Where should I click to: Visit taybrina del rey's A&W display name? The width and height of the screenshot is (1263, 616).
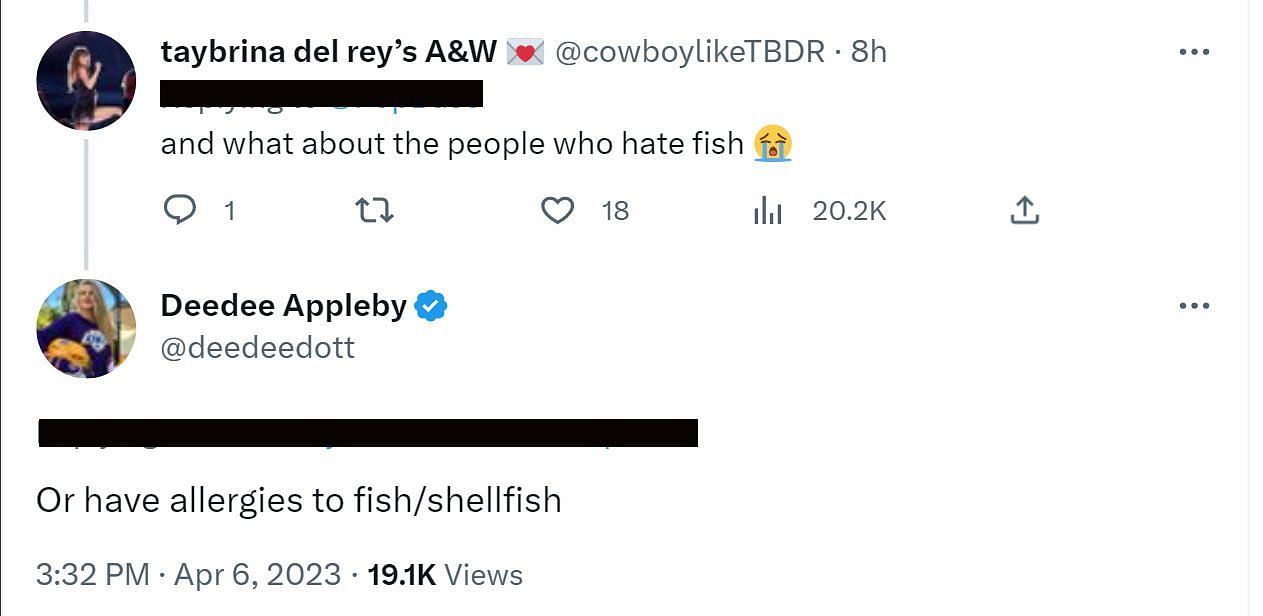click(328, 52)
